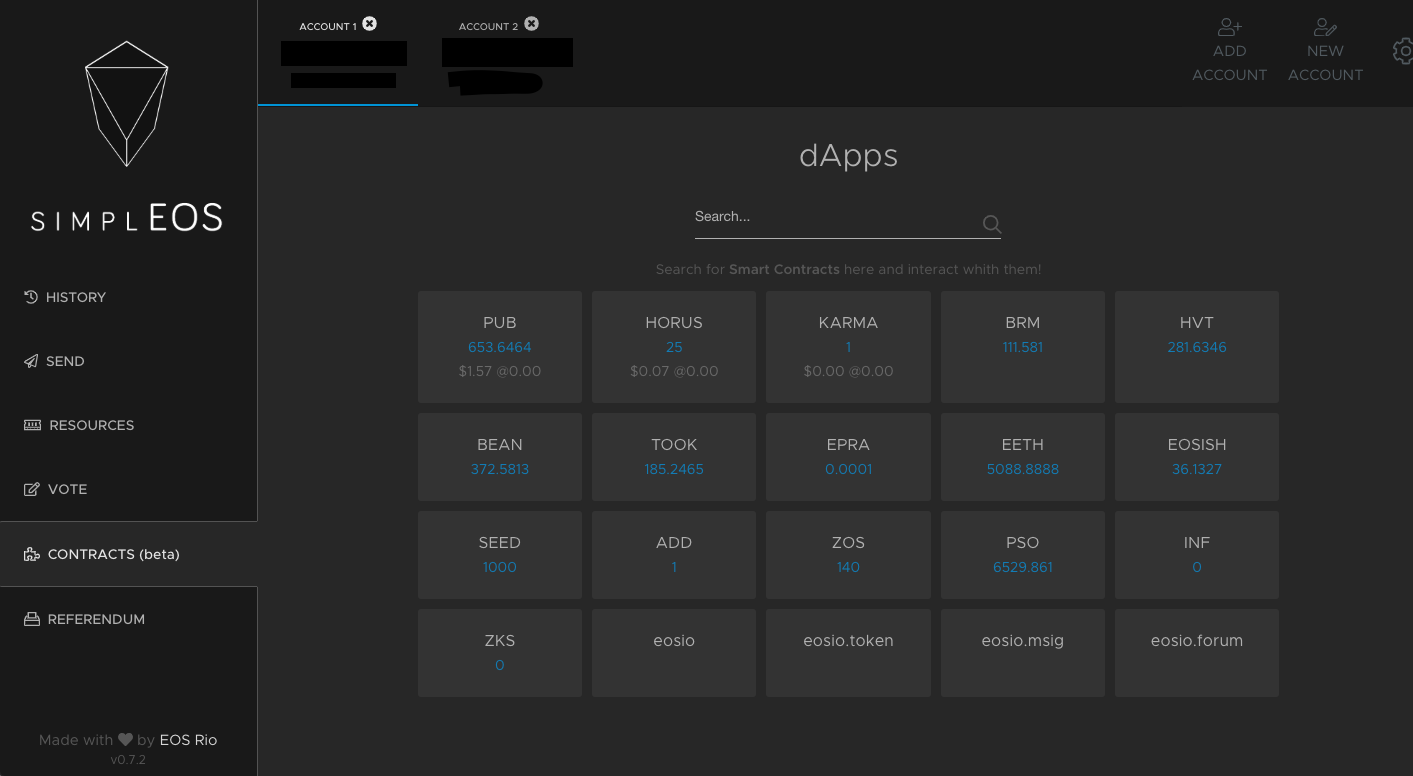The height and width of the screenshot is (776, 1413).
Task: Select the PUB token card
Action: click(x=500, y=347)
